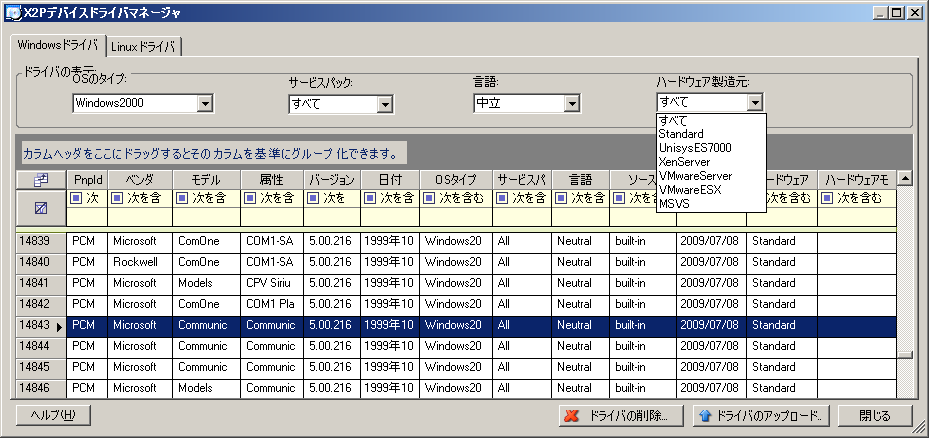Select row header 14841
This screenshot has width=929, height=438.
pos(41,283)
